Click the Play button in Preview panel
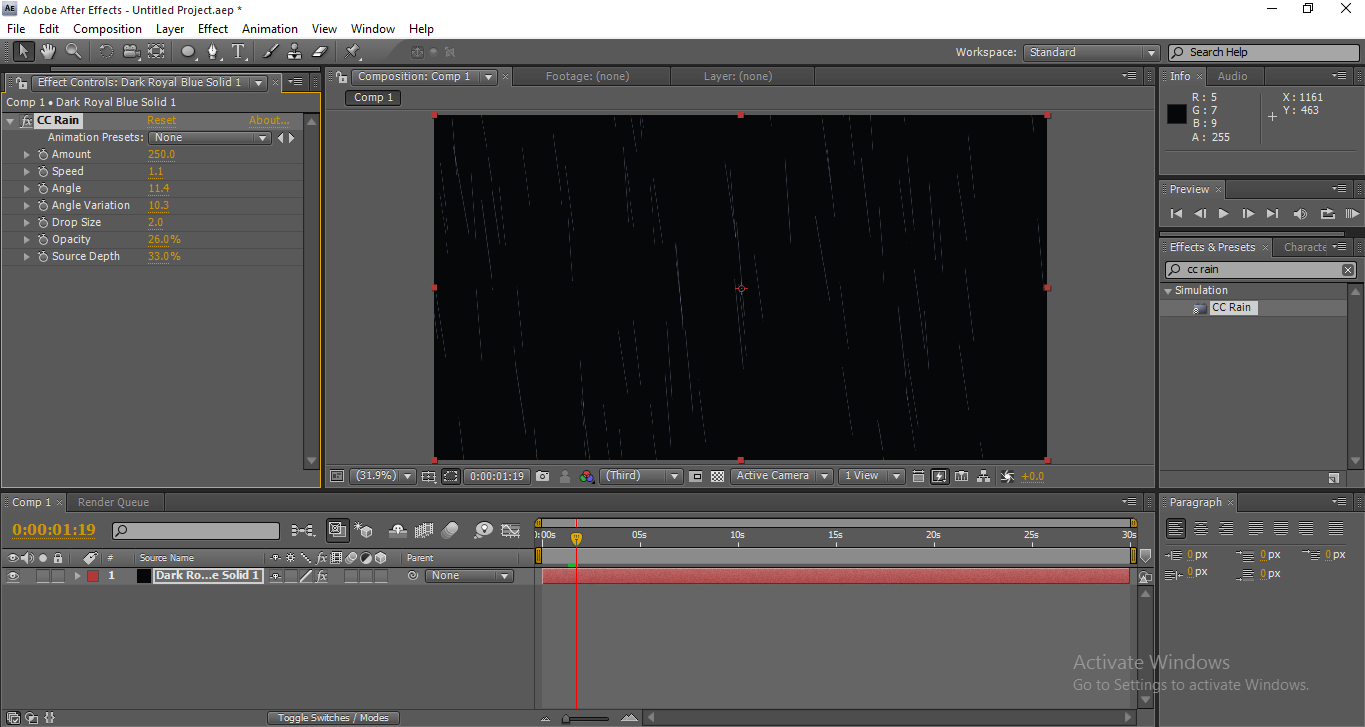Viewport: 1365px width, 727px height. click(x=1223, y=214)
